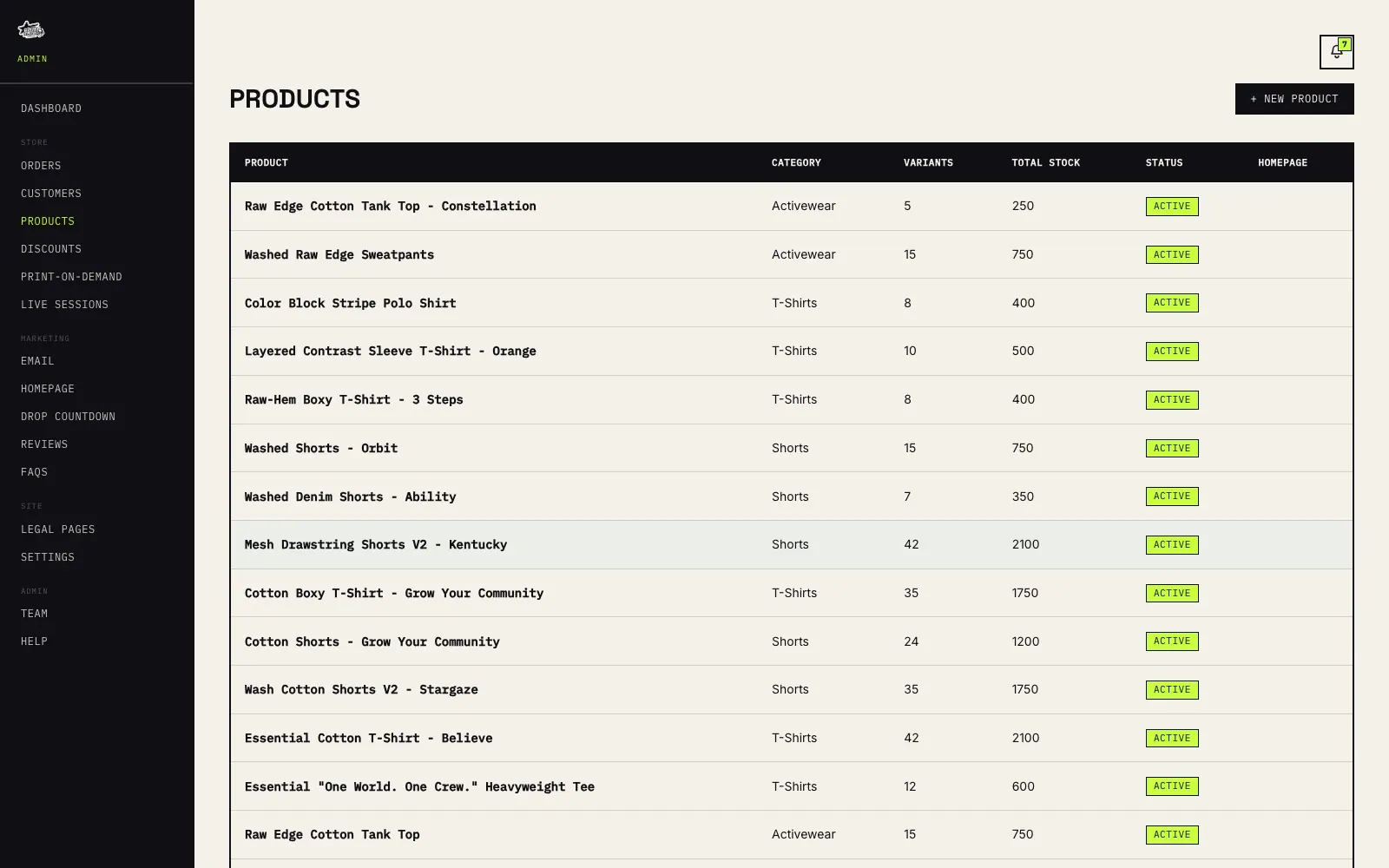This screenshot has width=1389, height=868.
Task: Click the Category column header
Action: 796,163
